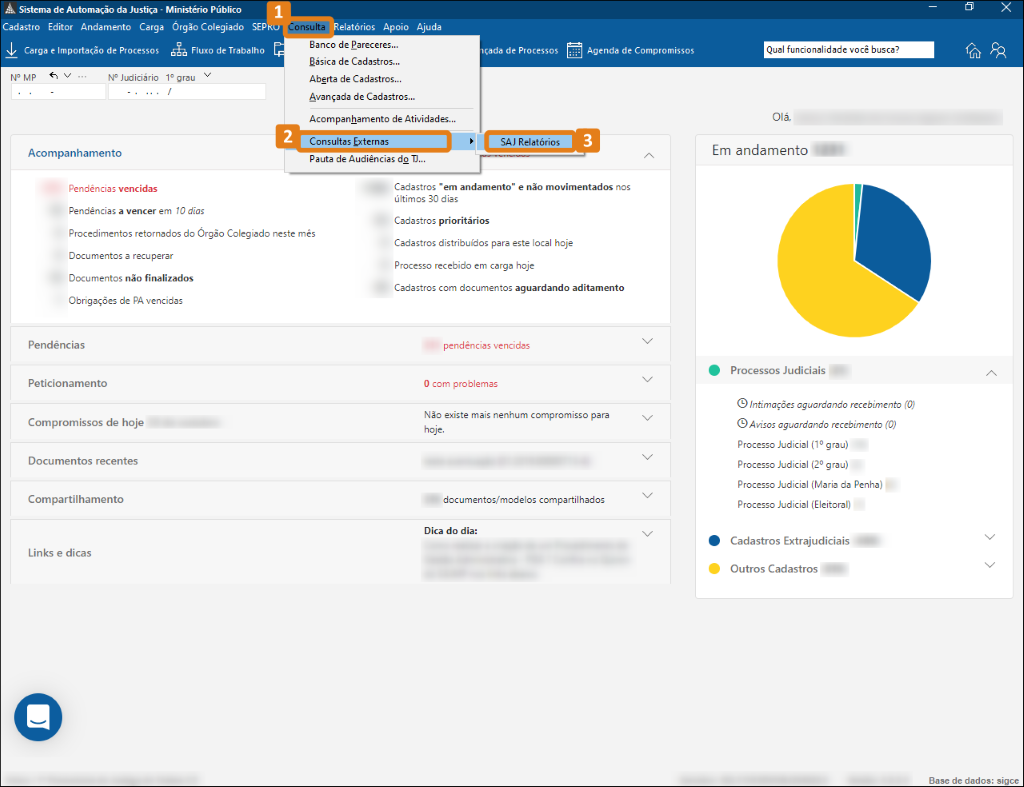Open Procedimentos retornados do Órgão Colegiado link
This screenshot has height=787, width=1024.
coord(192,233)
